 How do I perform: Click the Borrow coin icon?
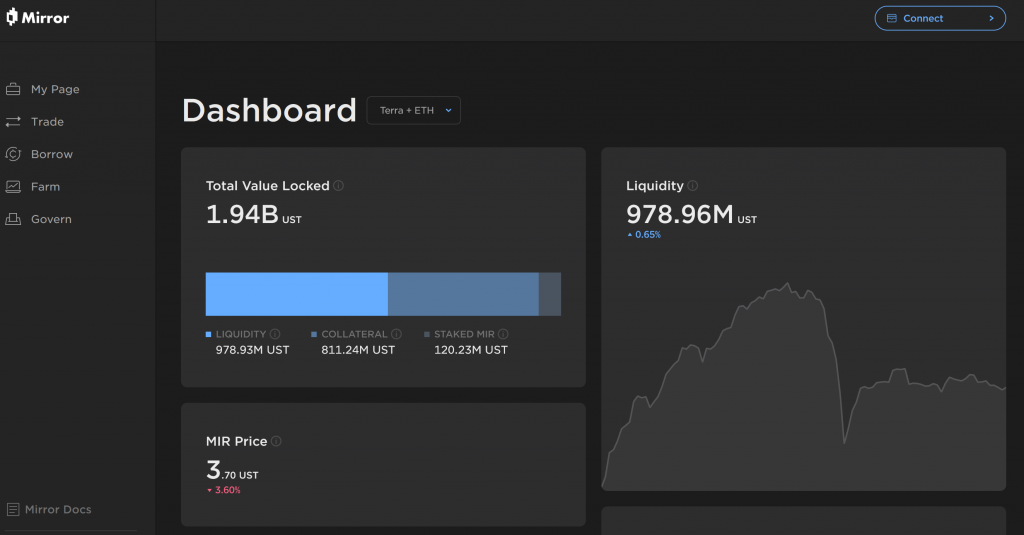13,154
